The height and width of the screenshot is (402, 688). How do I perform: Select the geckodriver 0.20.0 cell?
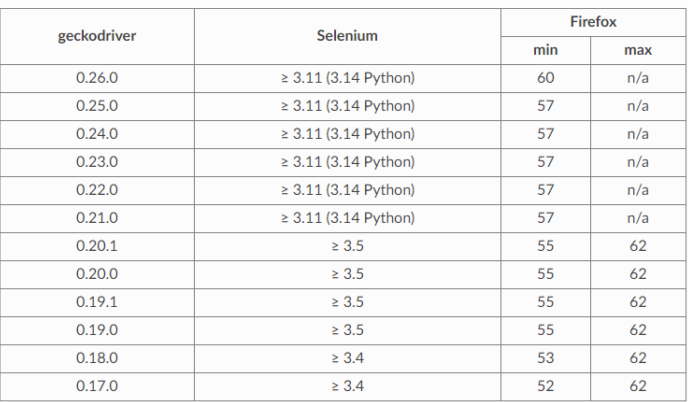pos(96,273)
